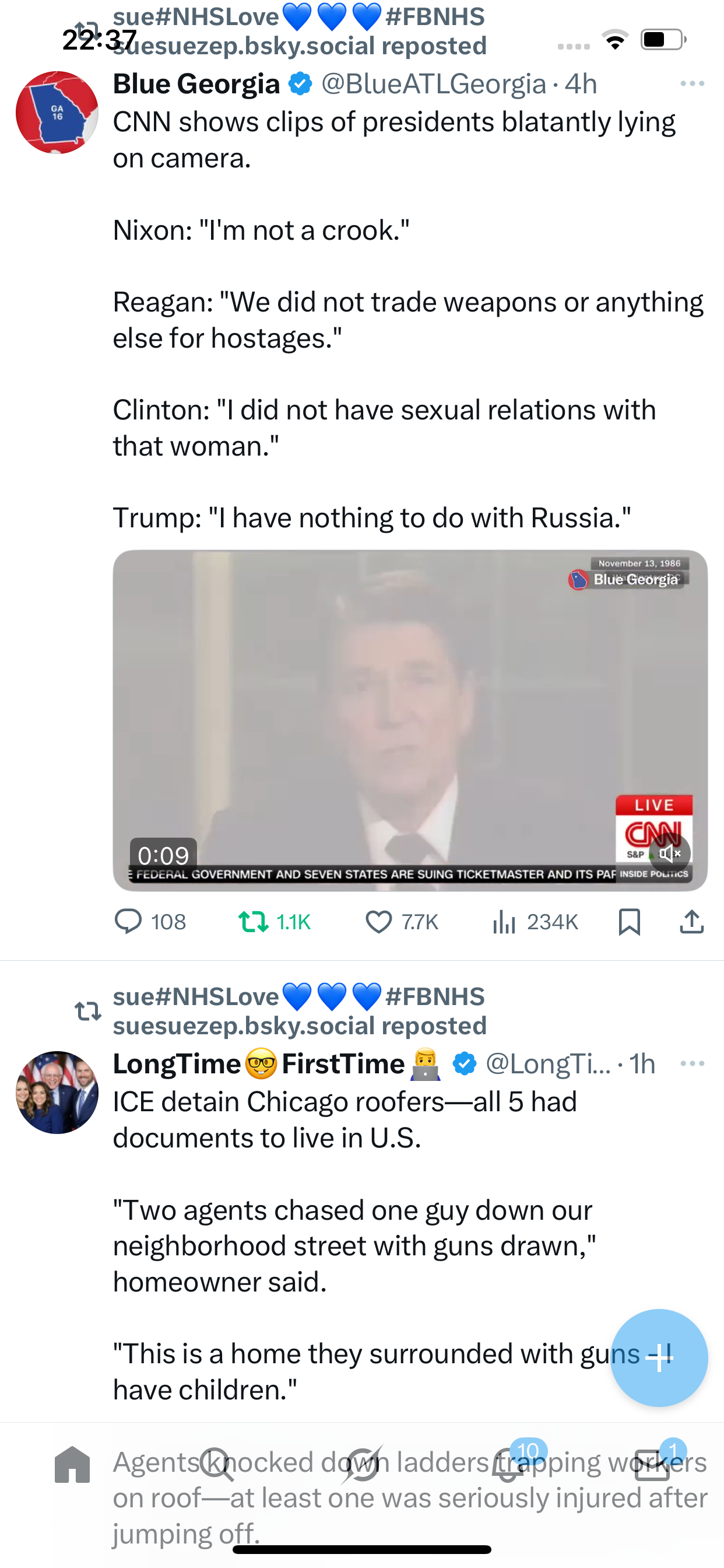This screenshot has width=724, height=1568.
Task: Unmute the CNN video
Action: pyautogui.click(x=669, y=853)
